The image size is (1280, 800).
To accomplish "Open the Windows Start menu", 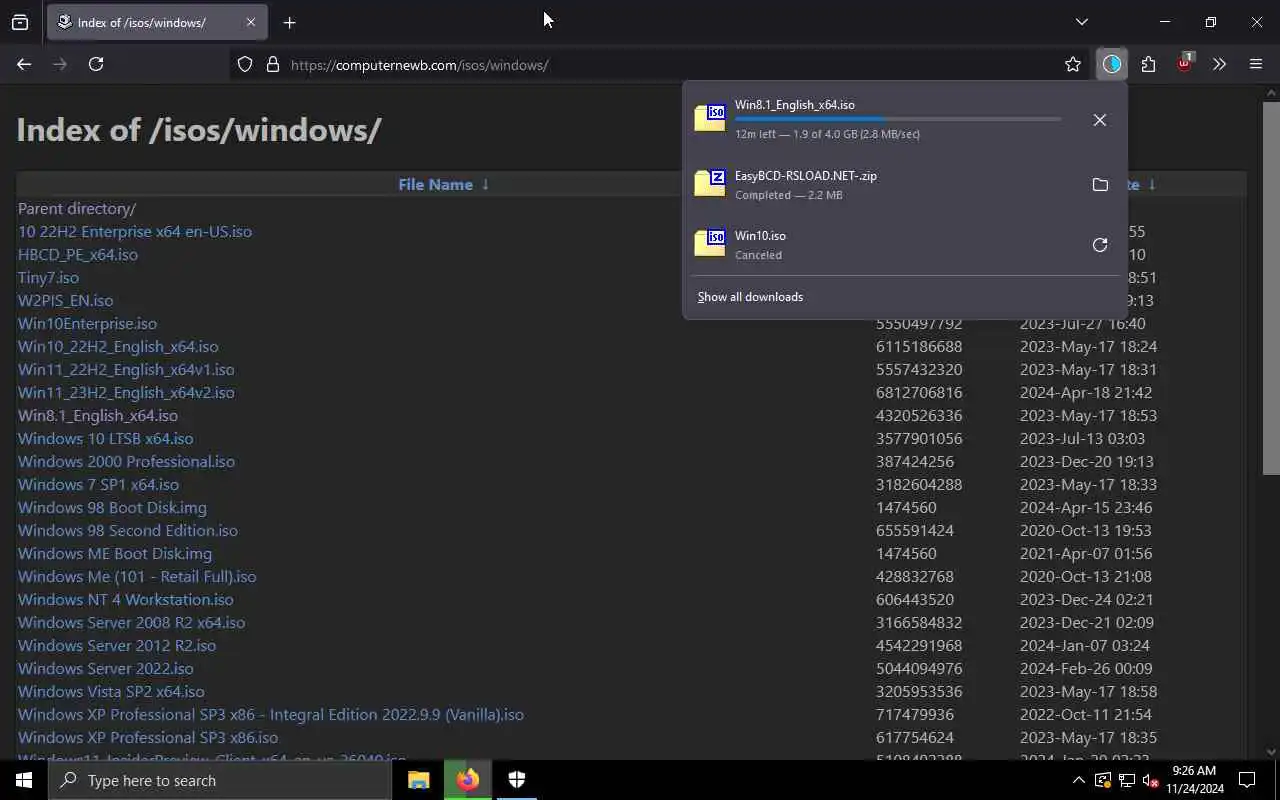I will [24, 780].
